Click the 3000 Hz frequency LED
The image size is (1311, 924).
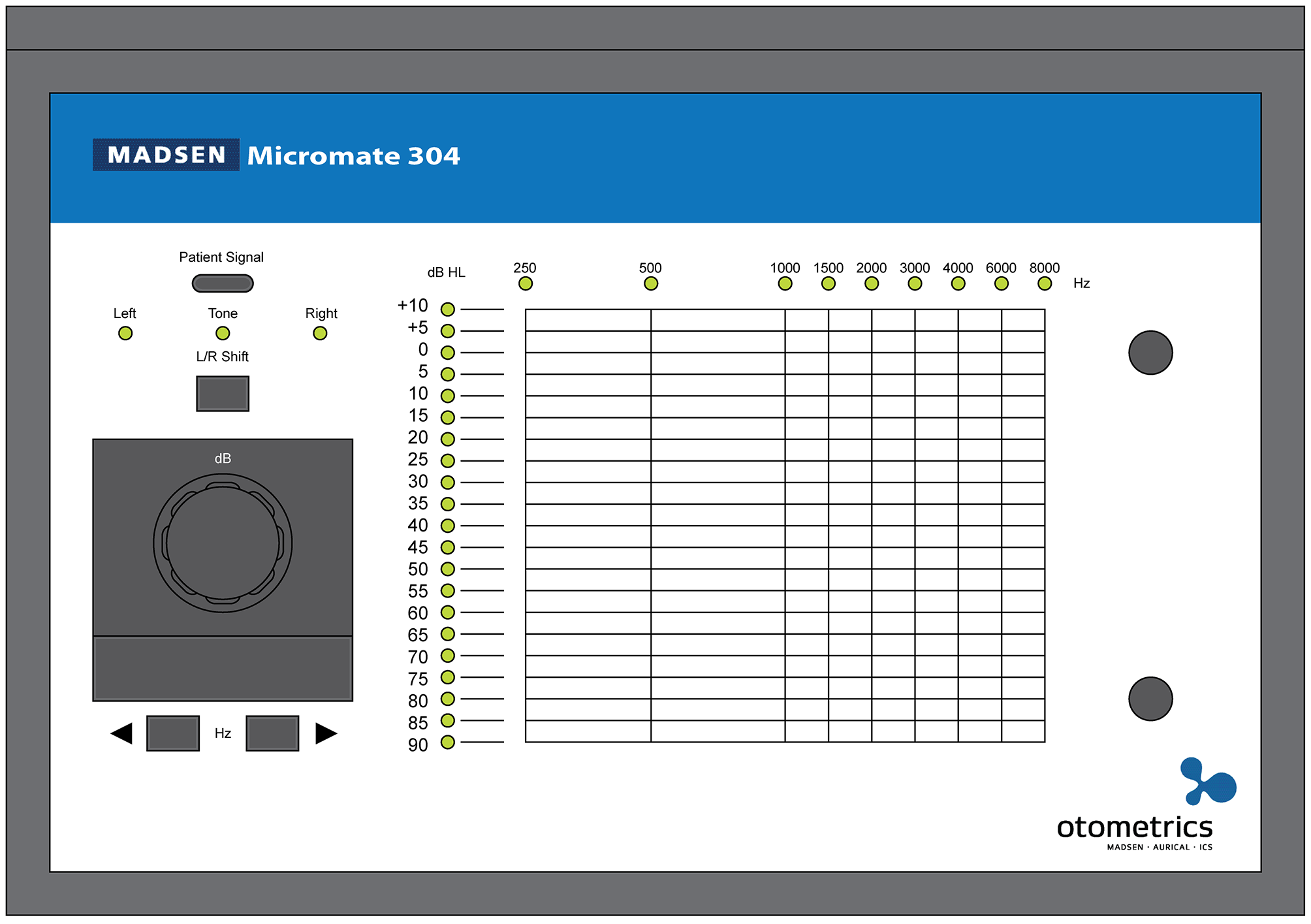click(915, 283)
